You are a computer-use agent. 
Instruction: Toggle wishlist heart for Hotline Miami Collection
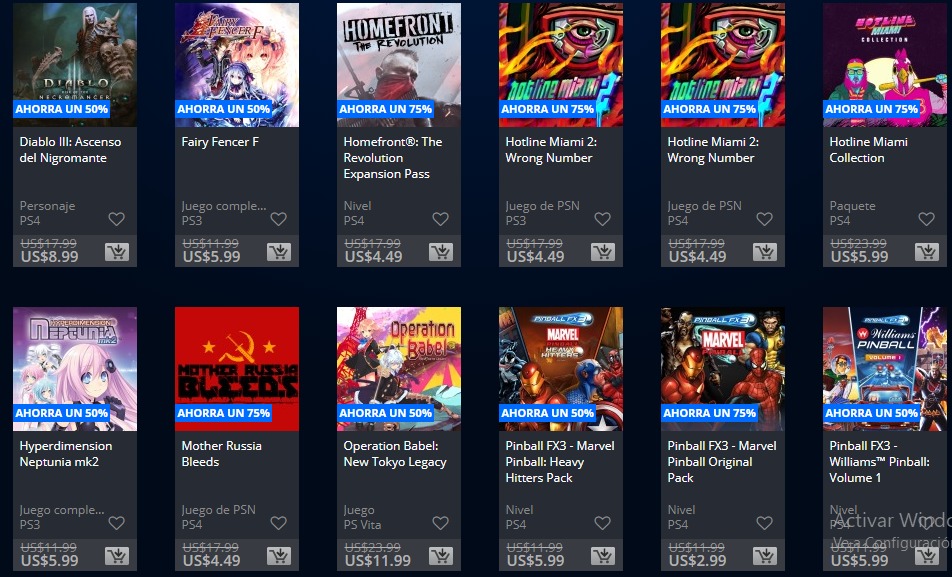pos(926,219)
